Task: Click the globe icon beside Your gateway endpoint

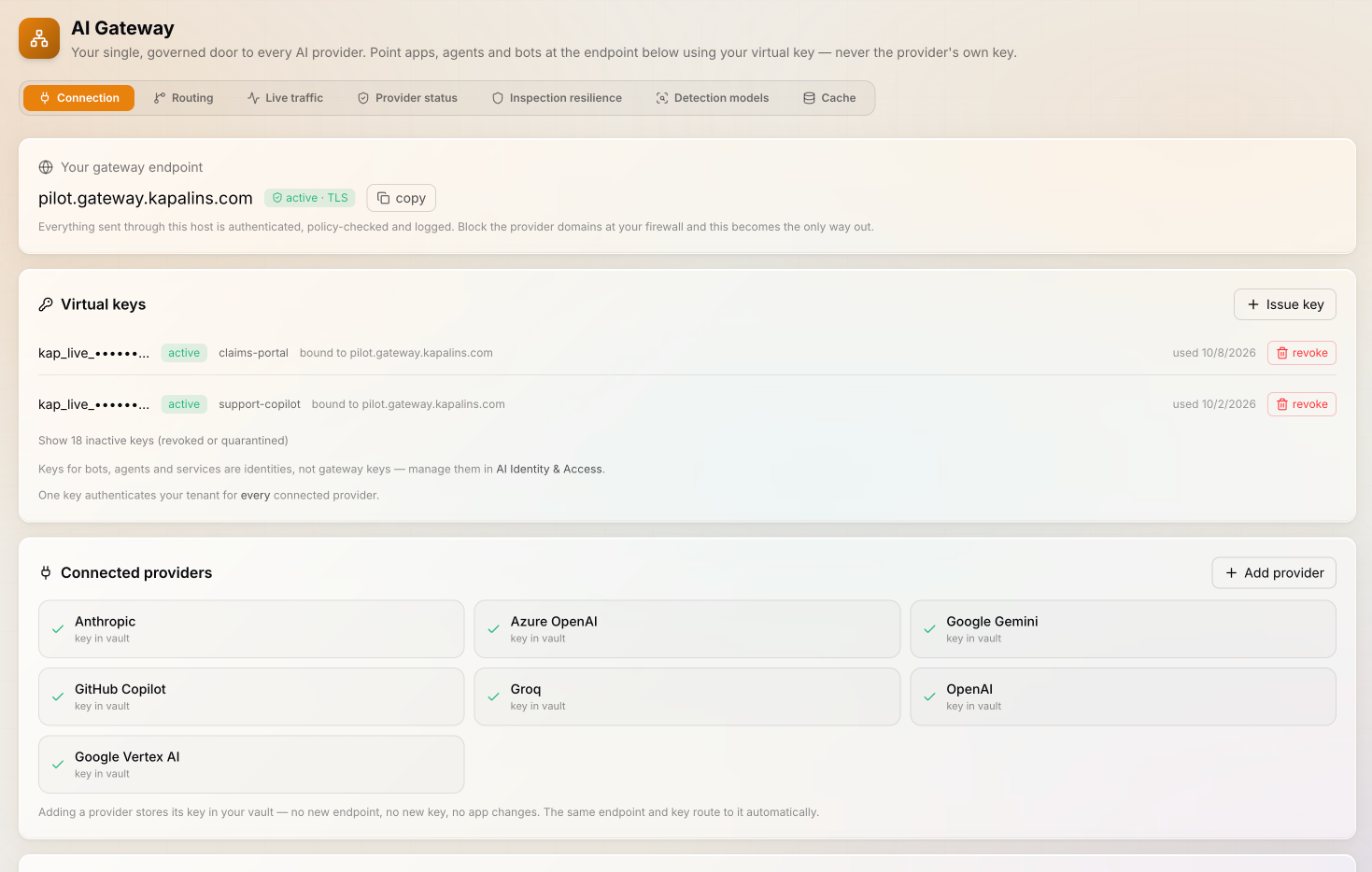Action: [45, 167]
